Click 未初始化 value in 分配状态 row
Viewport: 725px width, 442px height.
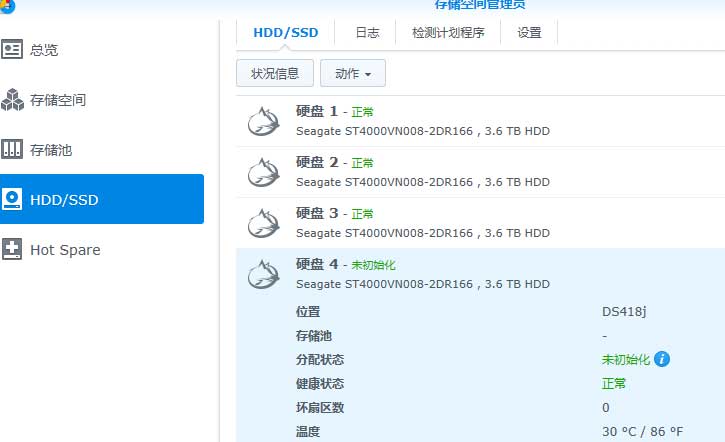pos(626,360)
